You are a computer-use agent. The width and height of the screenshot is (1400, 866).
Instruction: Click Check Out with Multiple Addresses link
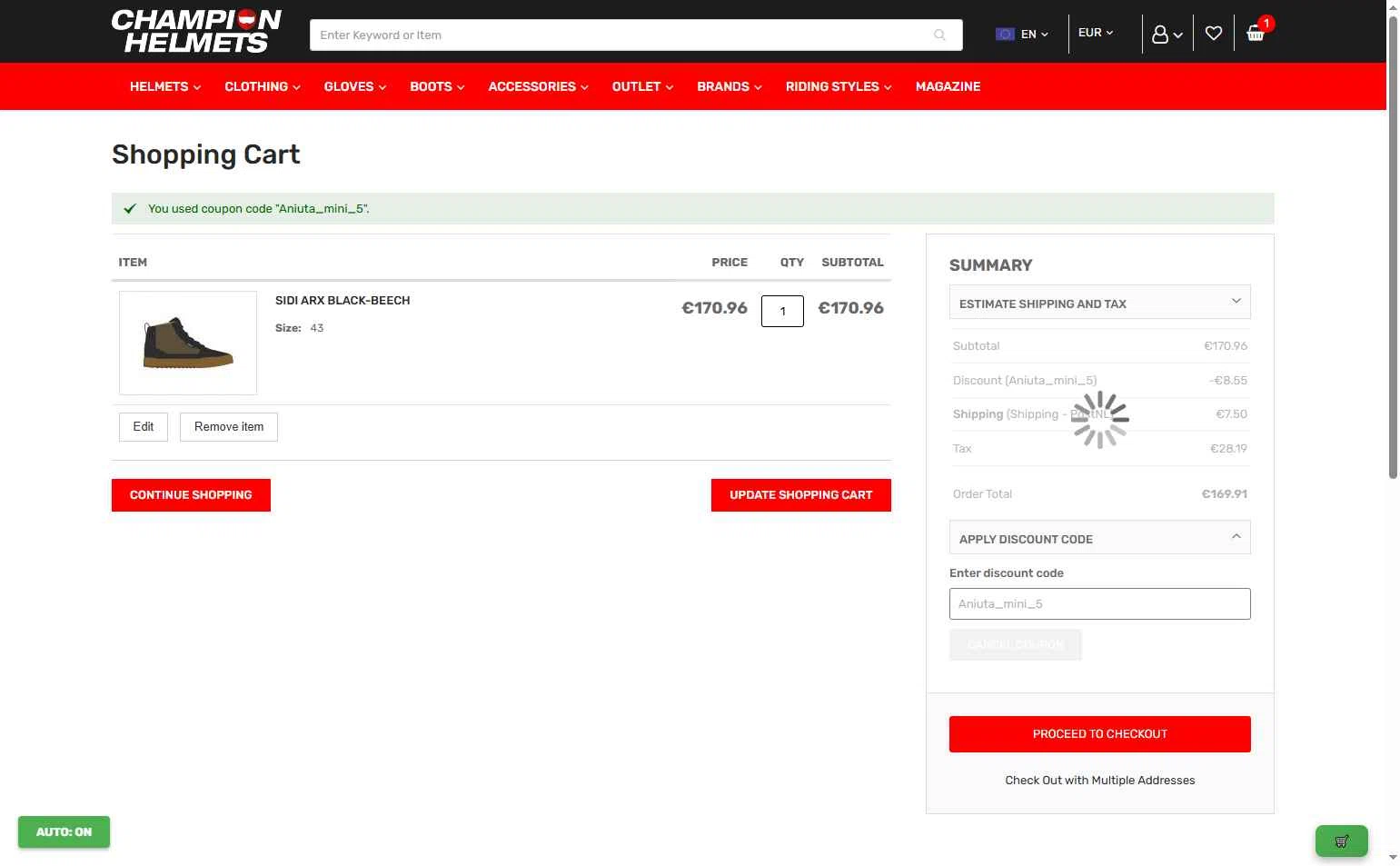pyautogui.click(x=1099, y=781)
